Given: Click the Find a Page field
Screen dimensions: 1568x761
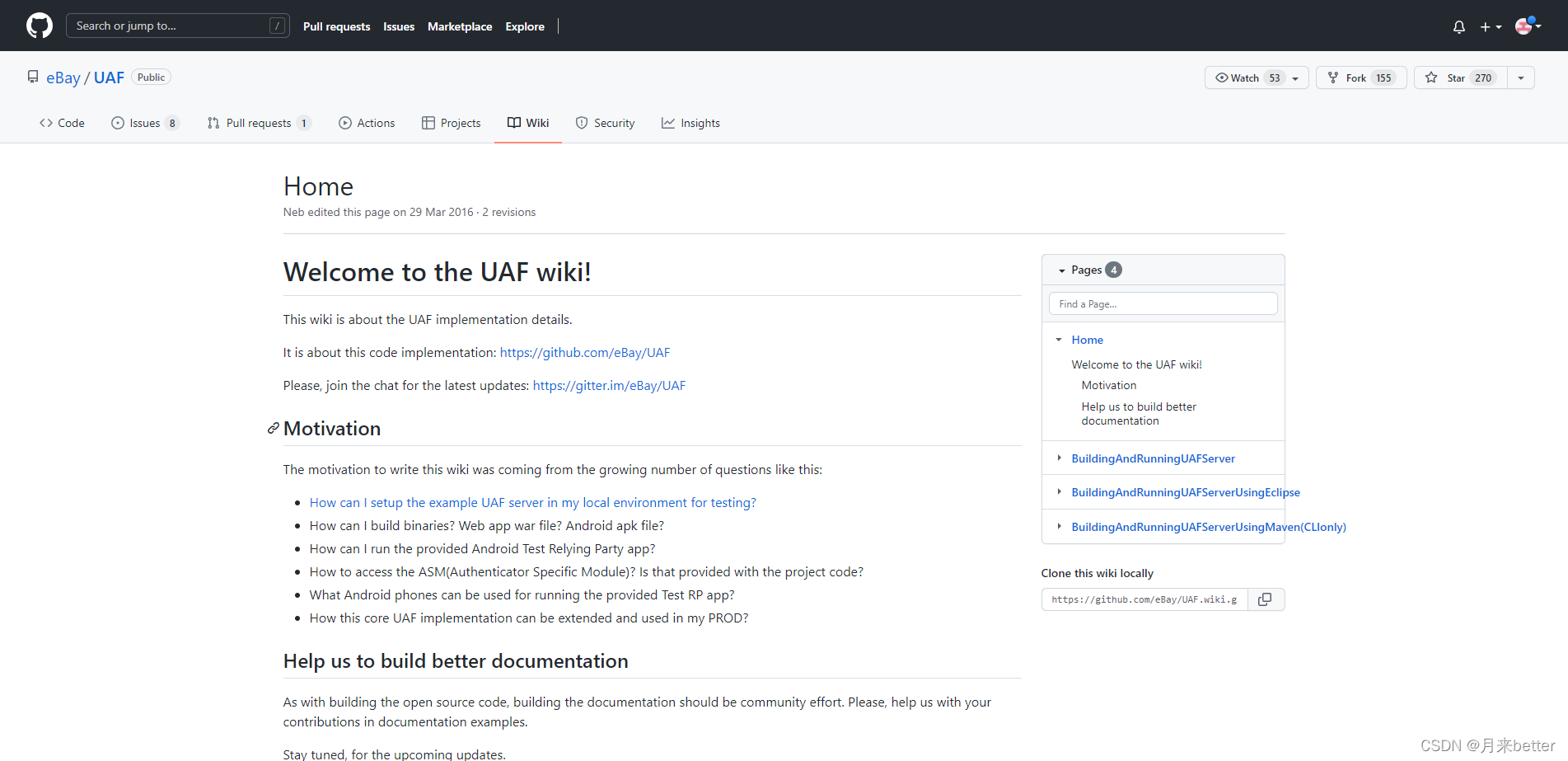Looking at the screenshot, I should 1163,303.
